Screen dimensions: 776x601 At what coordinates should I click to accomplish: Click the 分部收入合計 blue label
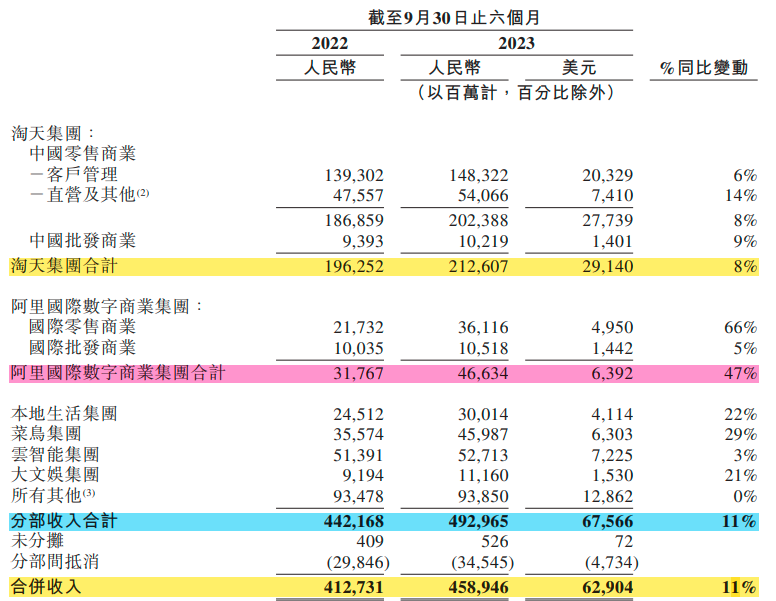click(x=64, y=521)
